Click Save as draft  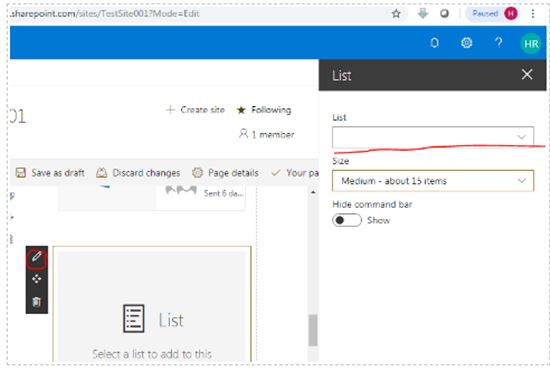click(50, 173)
